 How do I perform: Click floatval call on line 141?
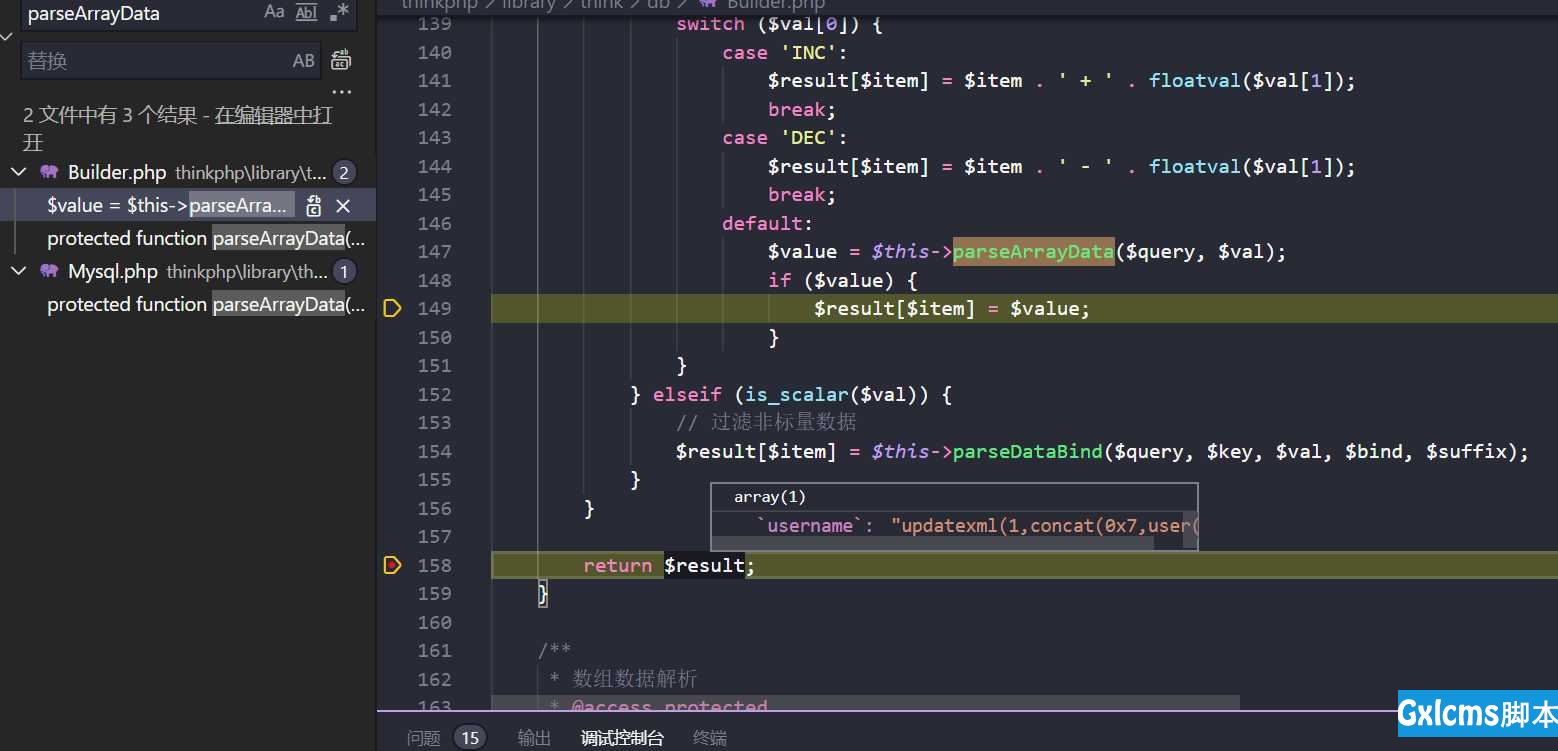tap(1194, 81)
